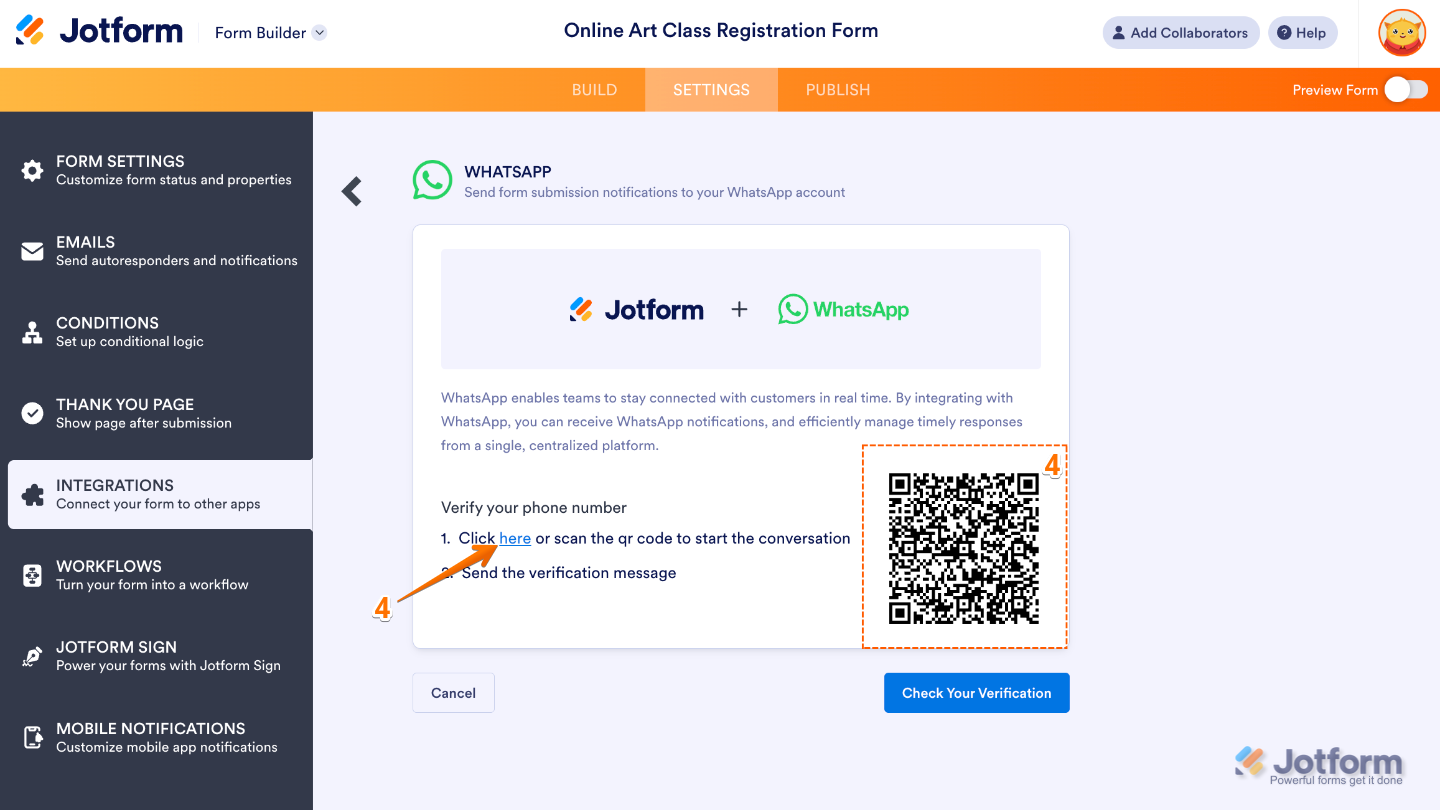
Task: Click the Form Settings gear icon
Action: tap(33, 170)
